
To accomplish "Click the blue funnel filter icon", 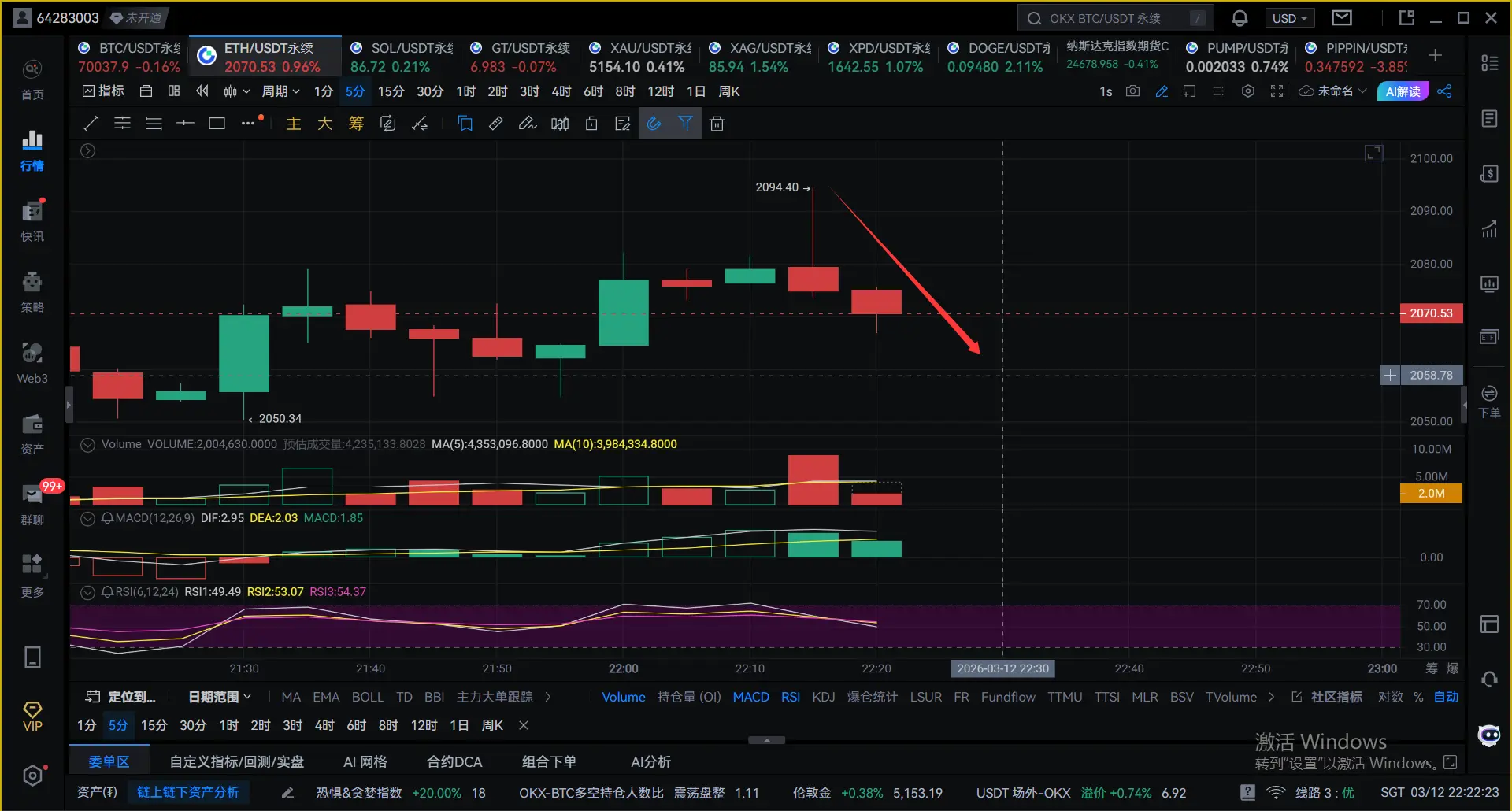I will click(685, 124).
